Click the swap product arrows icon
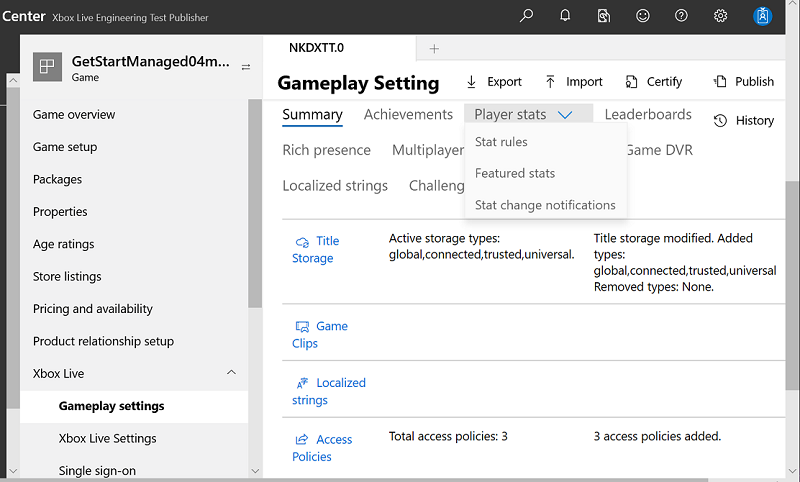This screenshot has height=482, width=800. pyautogui.click(x=247, y=67)
